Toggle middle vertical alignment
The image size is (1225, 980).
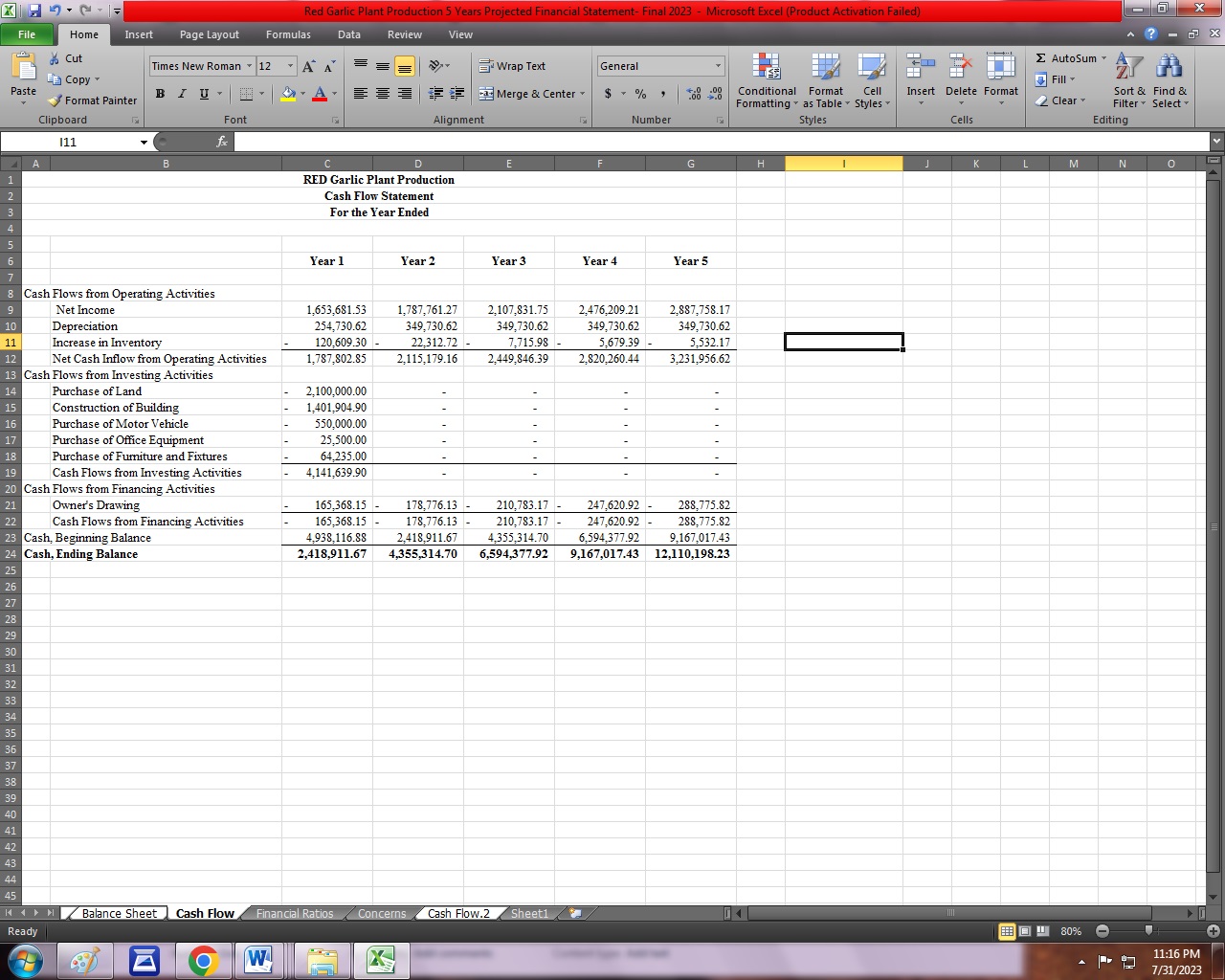pos(383,66)
